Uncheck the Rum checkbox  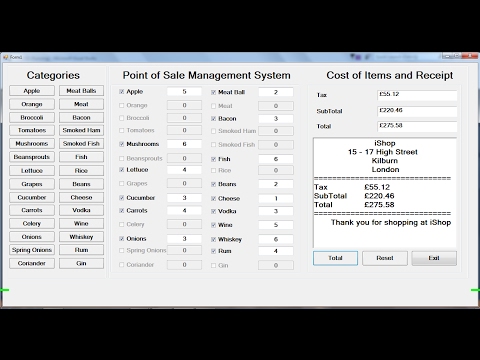pos(213,251)
